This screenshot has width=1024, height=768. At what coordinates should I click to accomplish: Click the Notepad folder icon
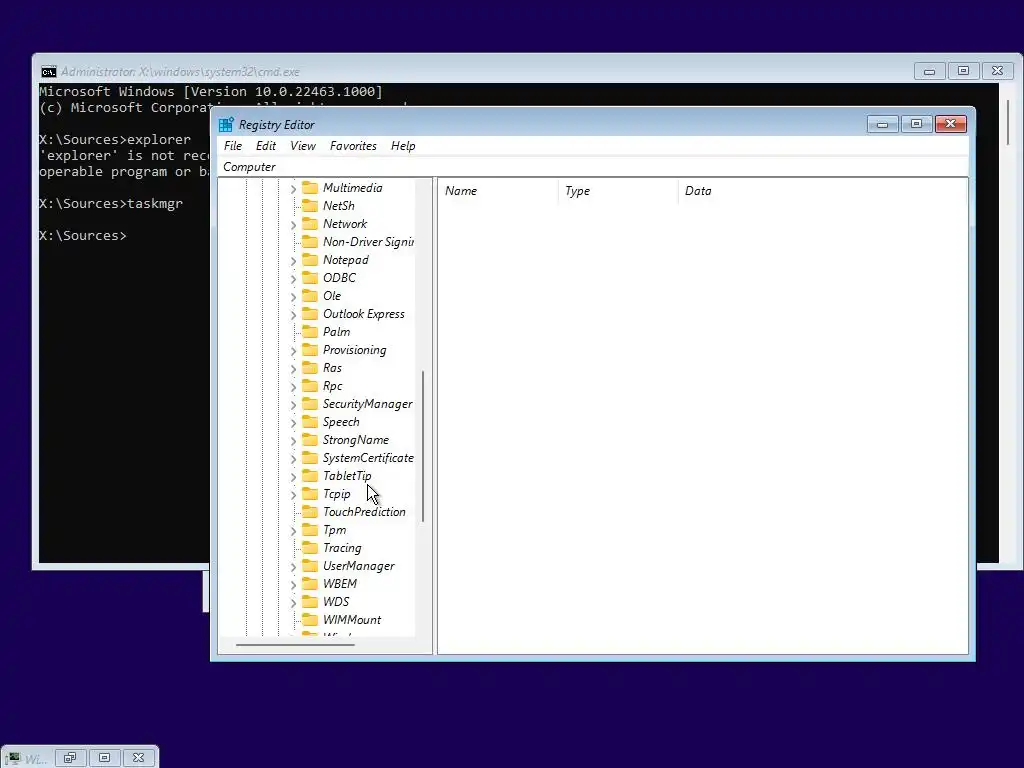click(x=310, y=260)
